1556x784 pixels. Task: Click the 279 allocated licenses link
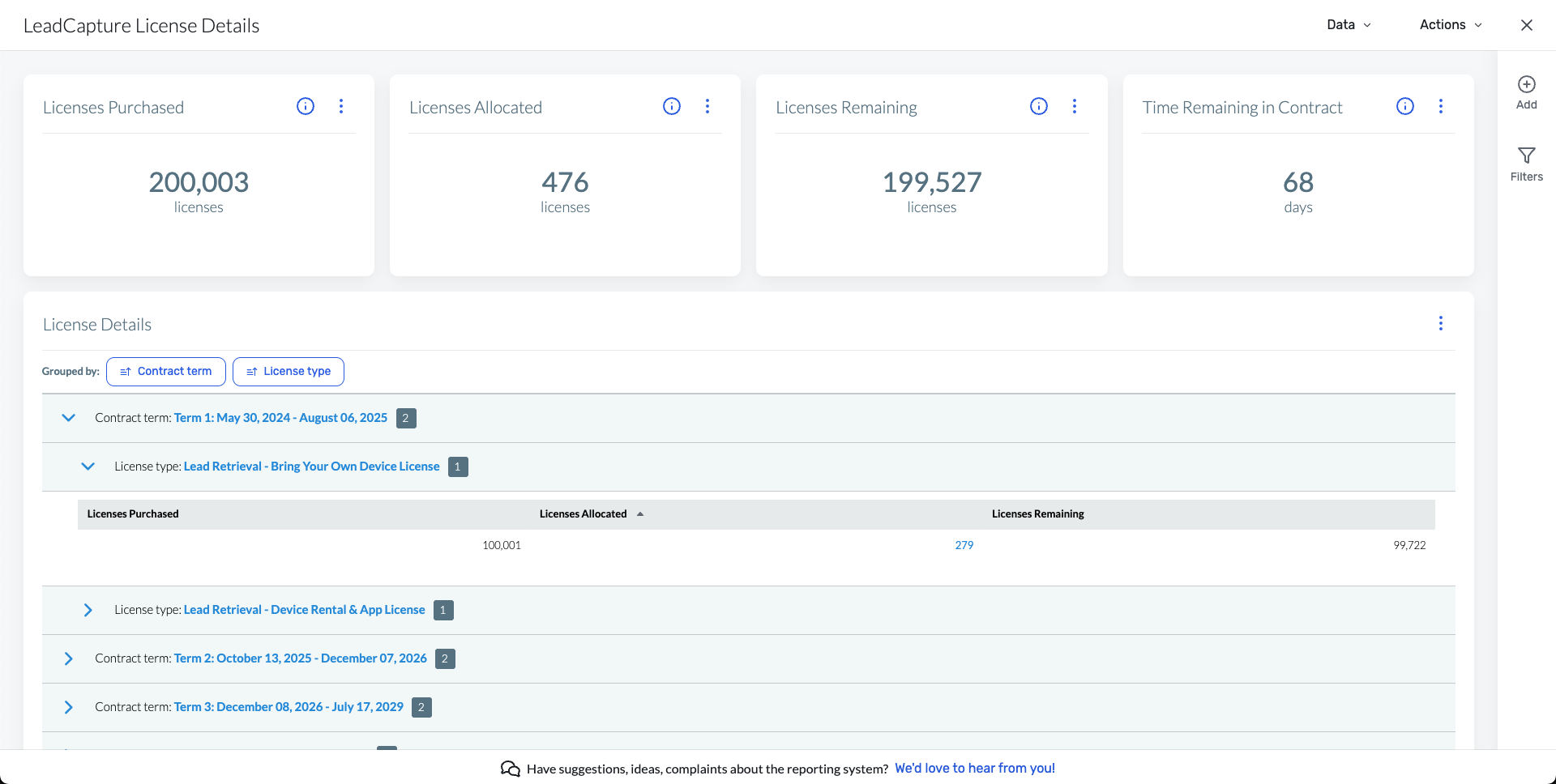pyautogui.click(x=964, y=546)
